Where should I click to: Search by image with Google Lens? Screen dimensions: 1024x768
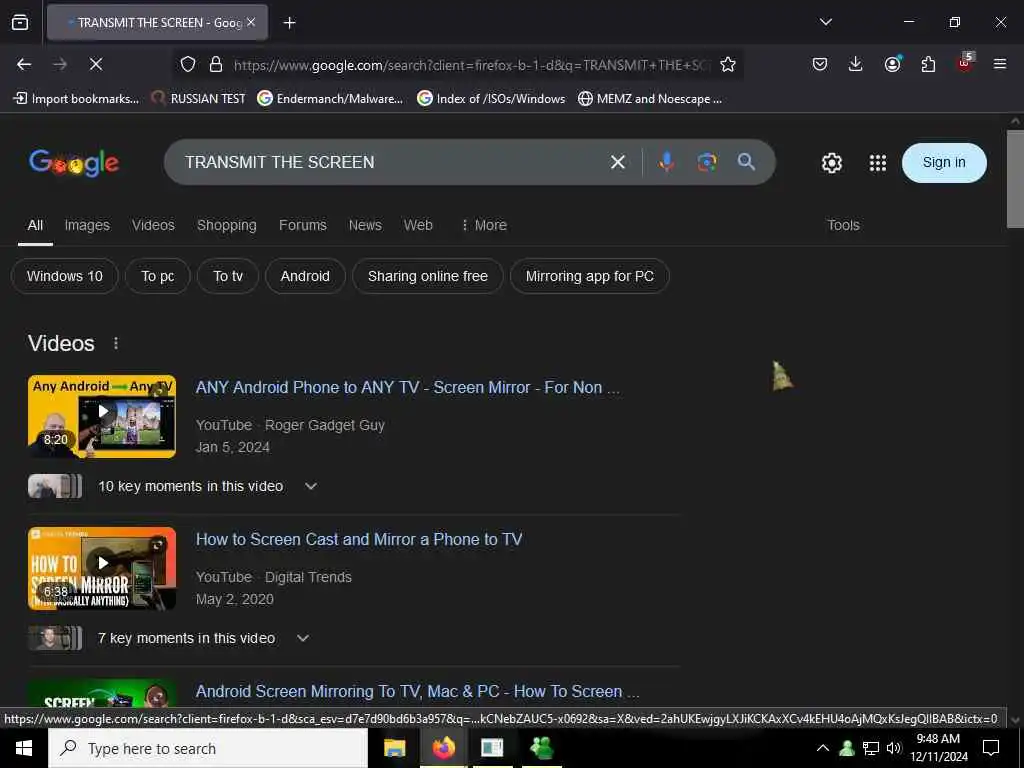pos(707,162)
